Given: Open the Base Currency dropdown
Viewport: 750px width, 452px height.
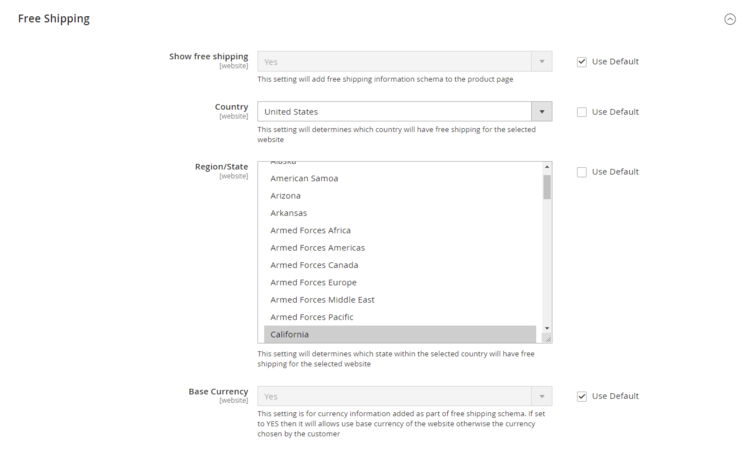Looking at the screenshot, I should pos(404,396).
